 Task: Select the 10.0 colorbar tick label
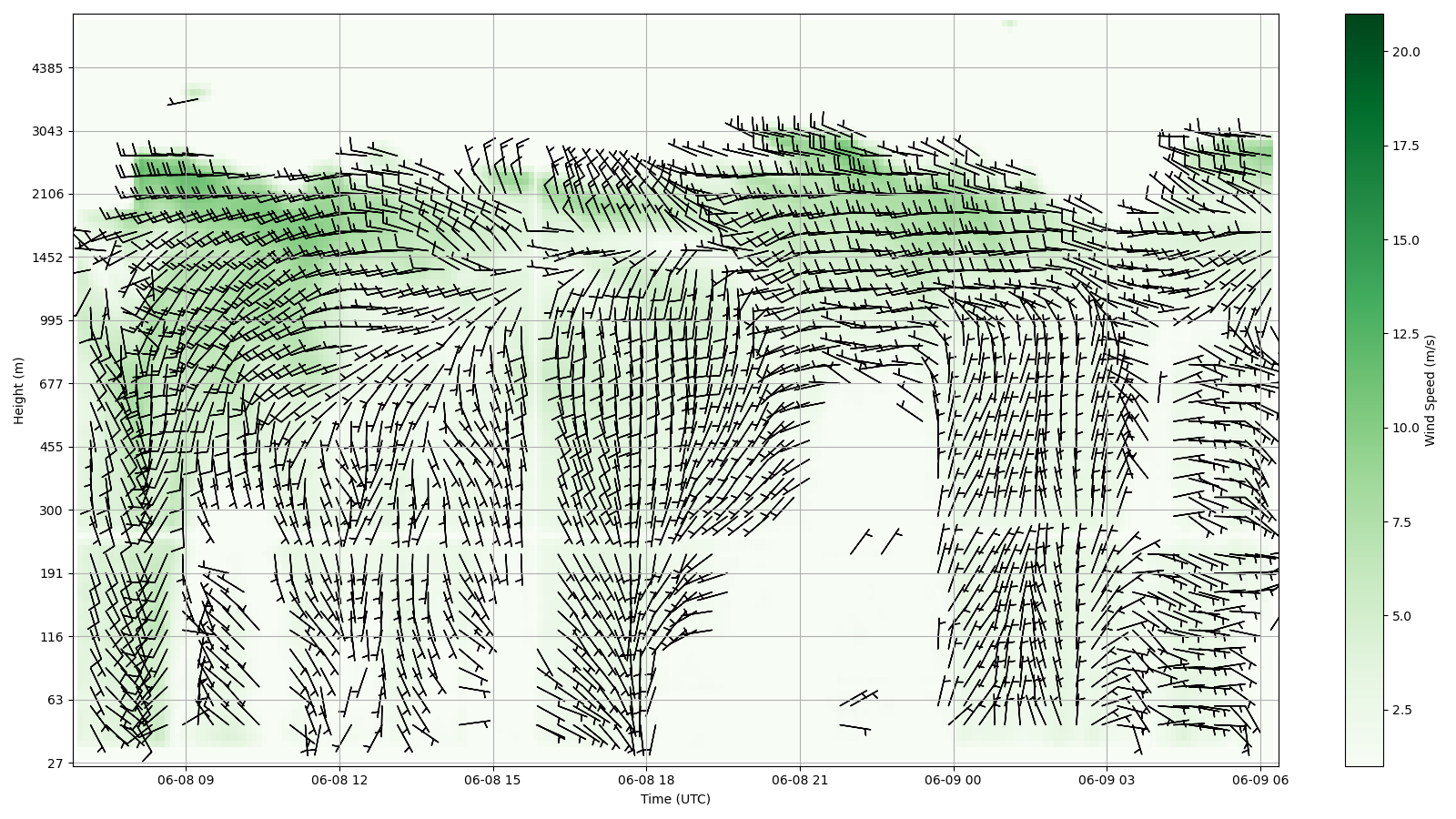[1405, 428]
